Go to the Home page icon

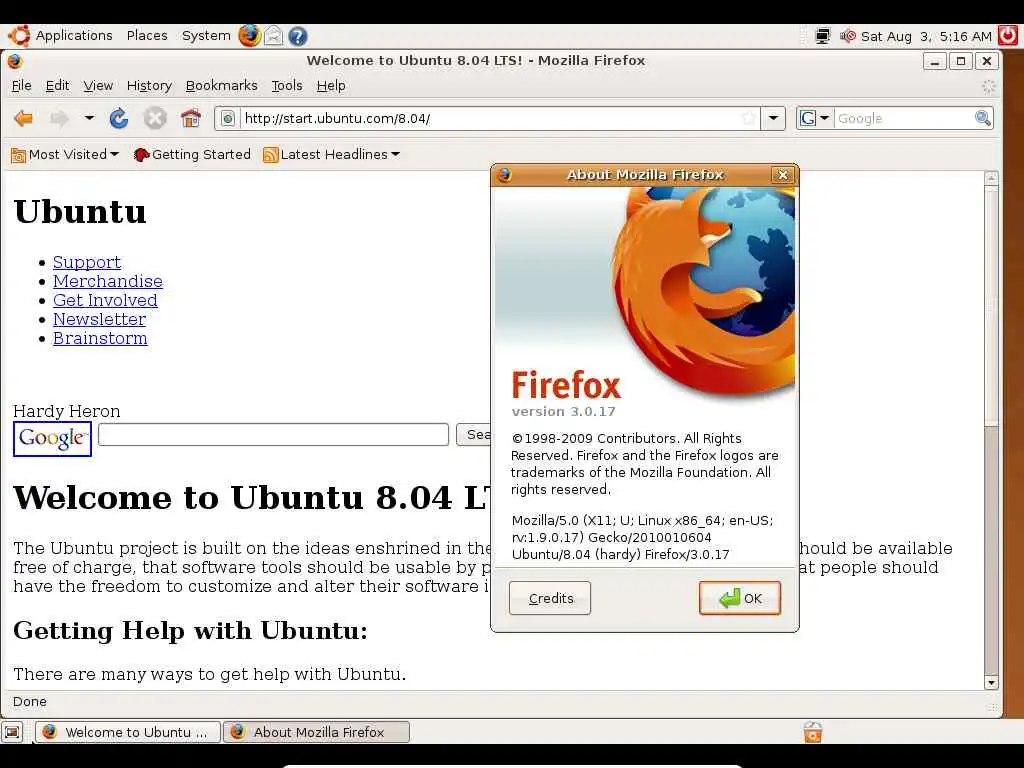point(191,118)
